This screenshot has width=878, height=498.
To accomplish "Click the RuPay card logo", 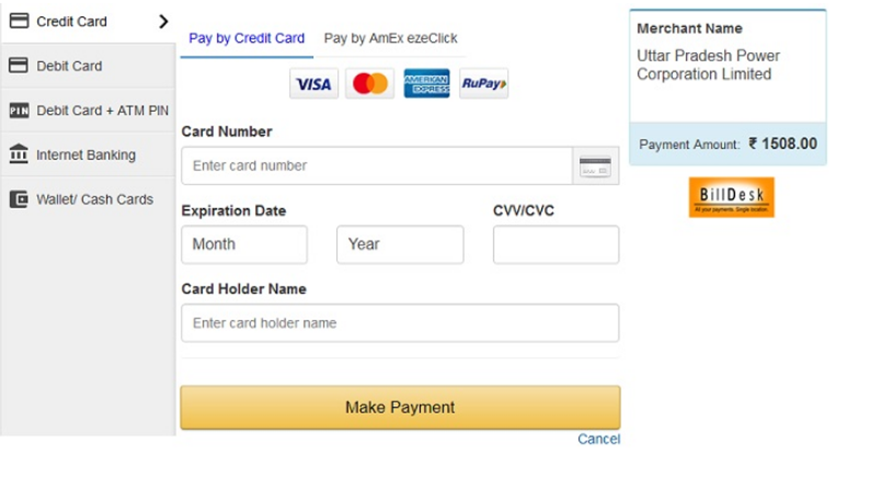I will (x=484, y=84).
